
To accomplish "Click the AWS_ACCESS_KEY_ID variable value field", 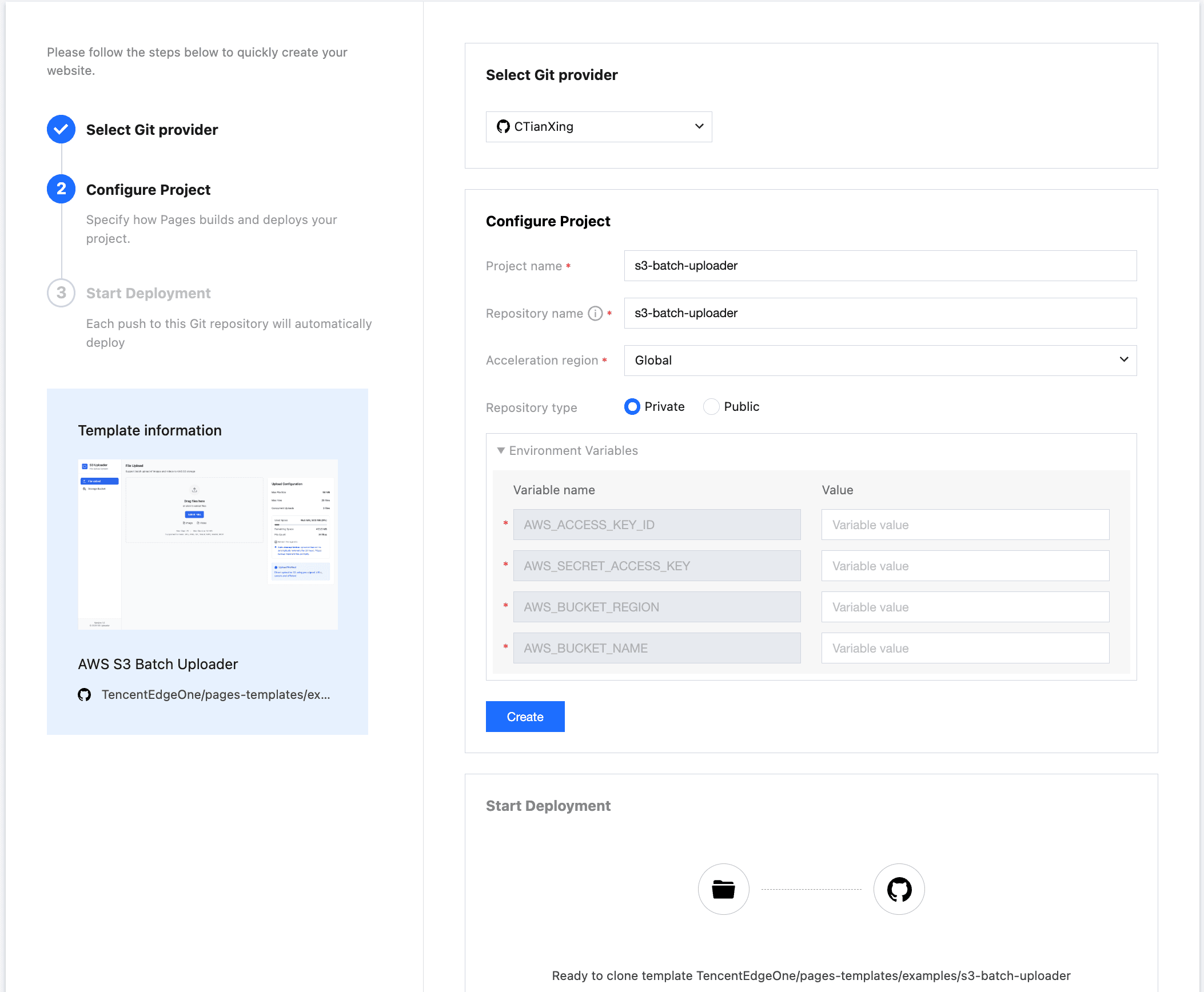I will click(964, 525).
